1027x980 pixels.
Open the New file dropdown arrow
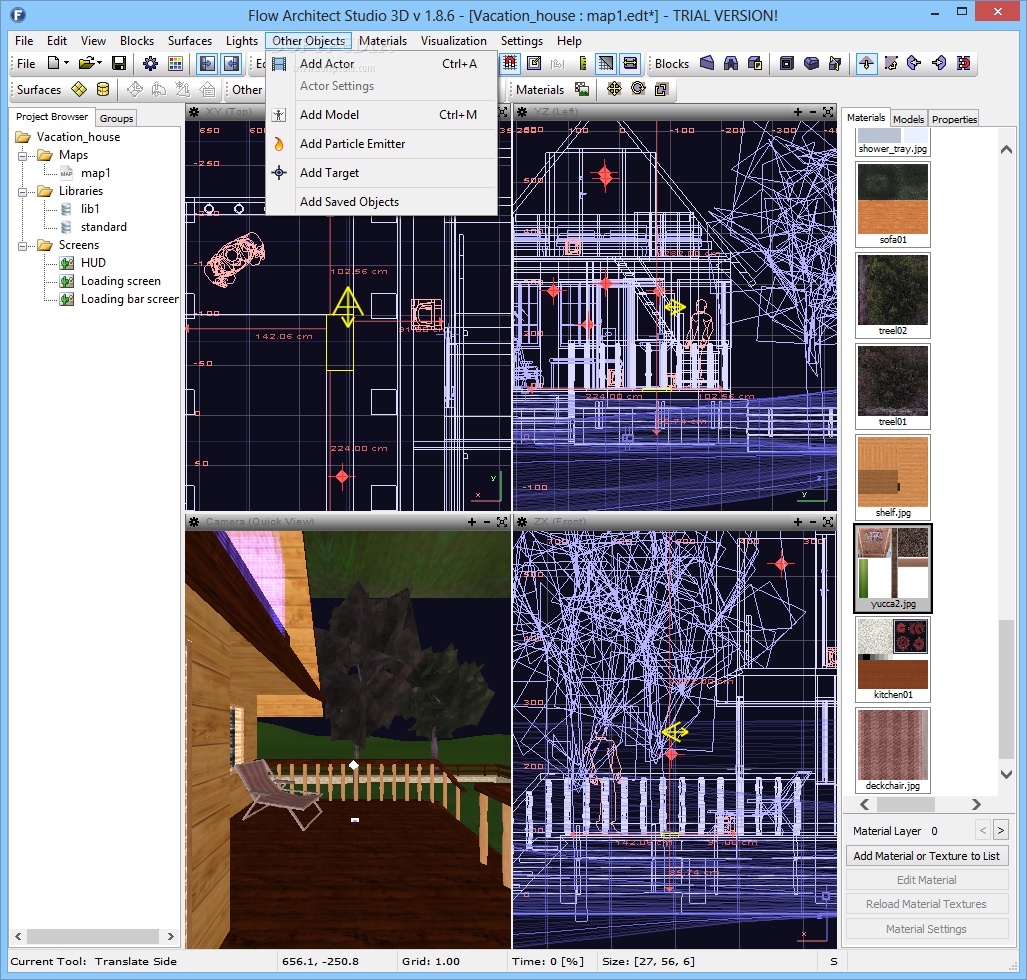[66, 64]
